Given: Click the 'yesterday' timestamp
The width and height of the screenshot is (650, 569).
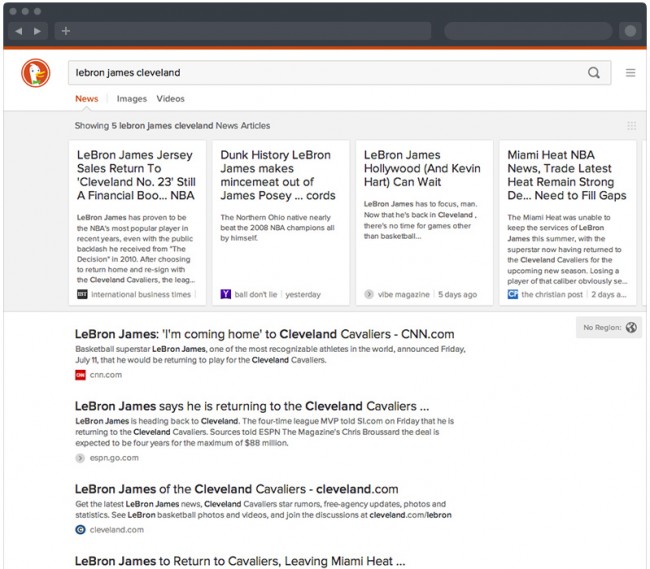Looking at the screenshot, I should tap(303, 294).
